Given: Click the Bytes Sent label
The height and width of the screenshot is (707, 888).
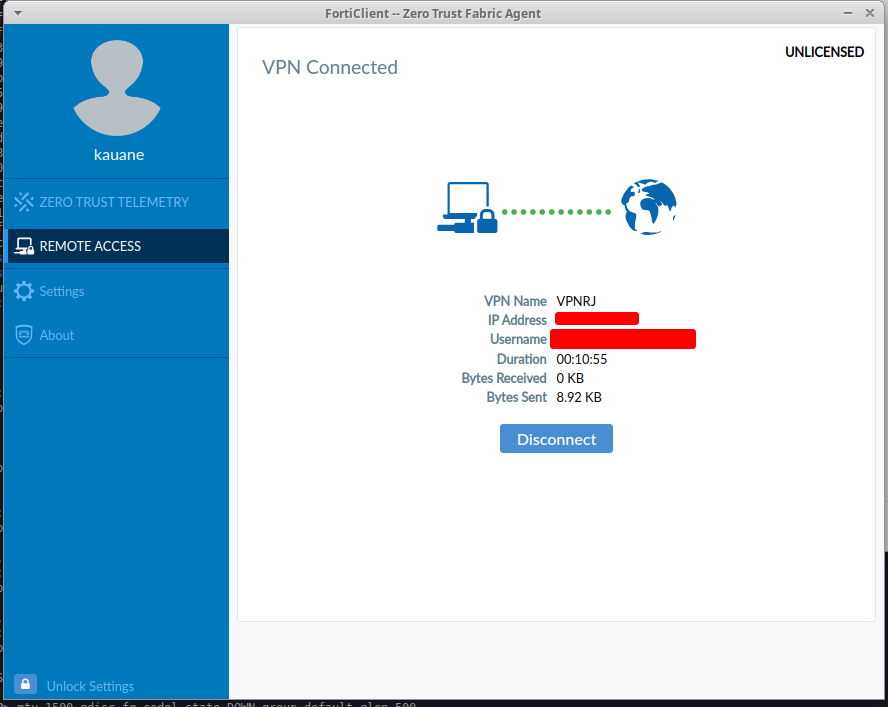Looking at the screenshot, I should click(516, 397).
